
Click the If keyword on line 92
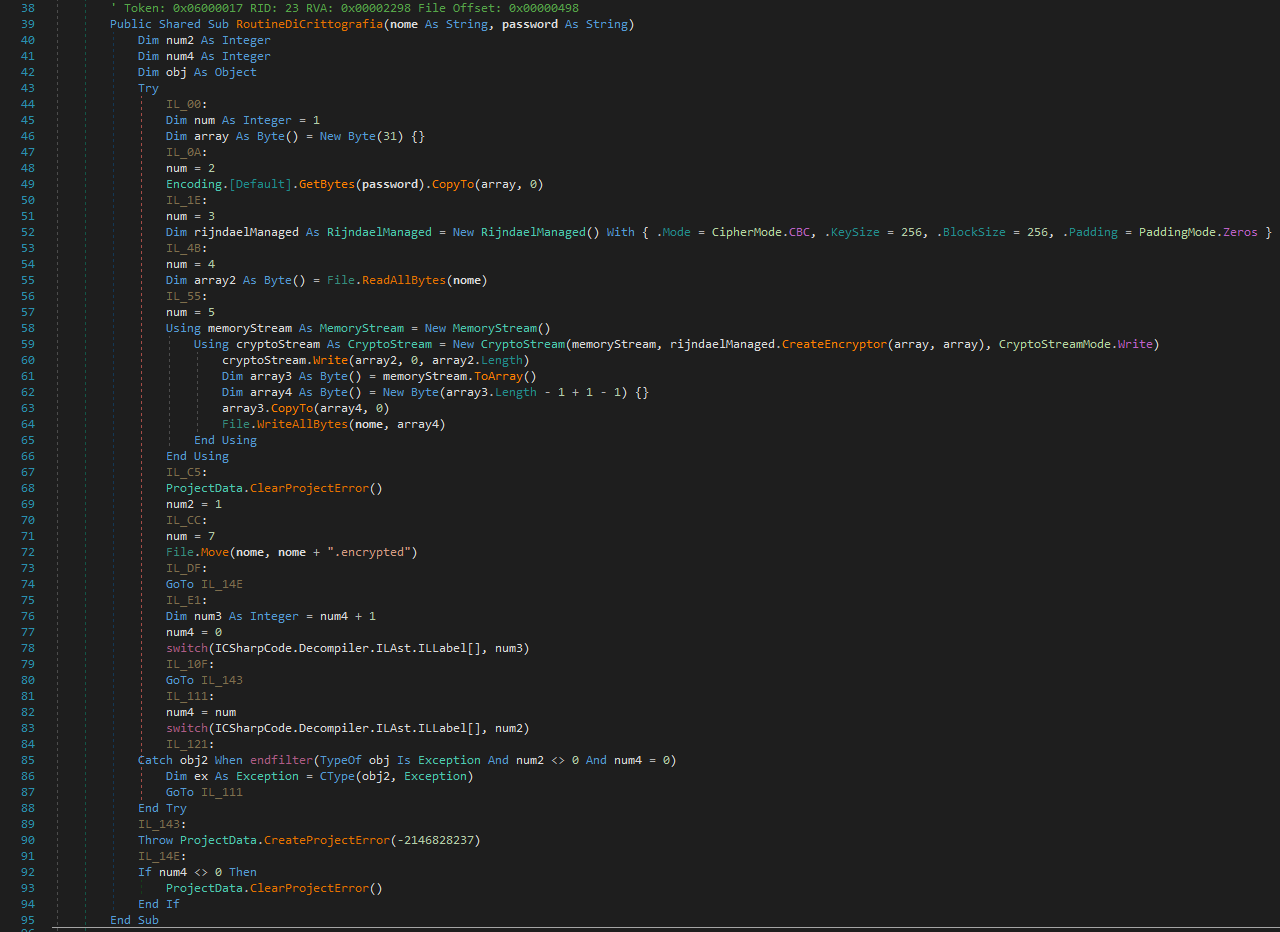point(145,872)
